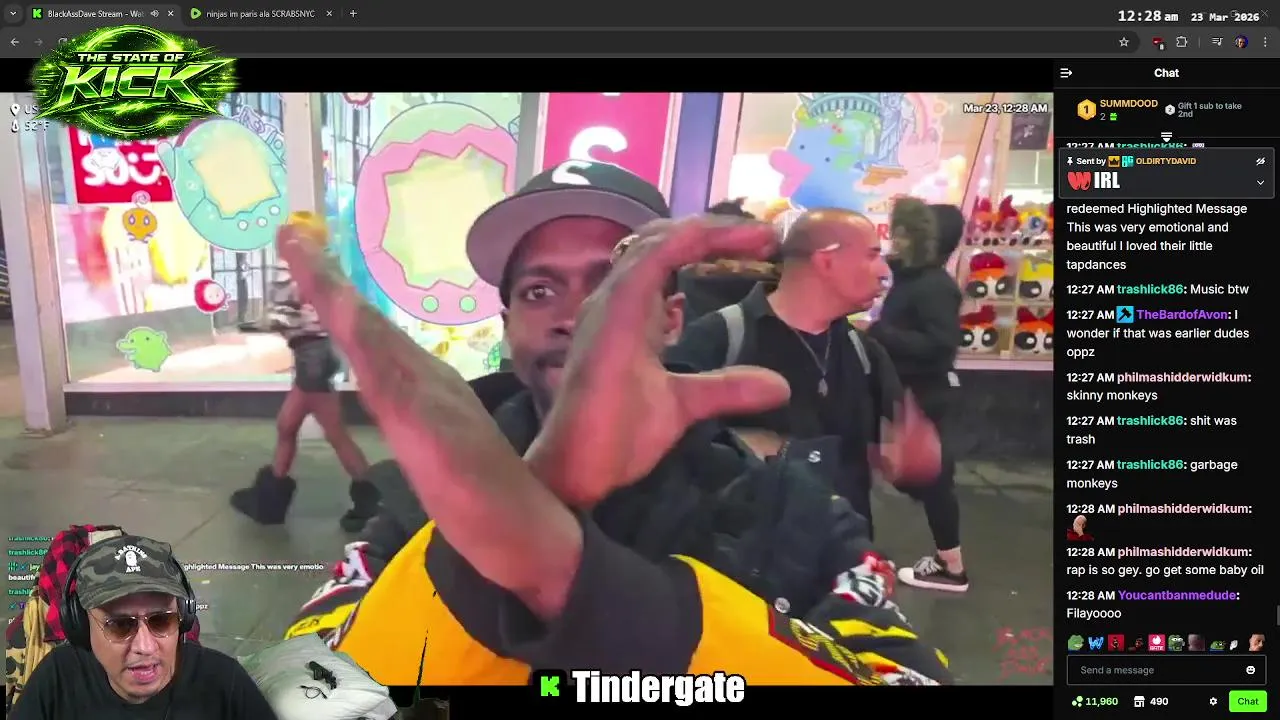The image size is (1280, 720).
Task: Open SUMMDOOD's leaderboard entry
Action: point(1117,109)
